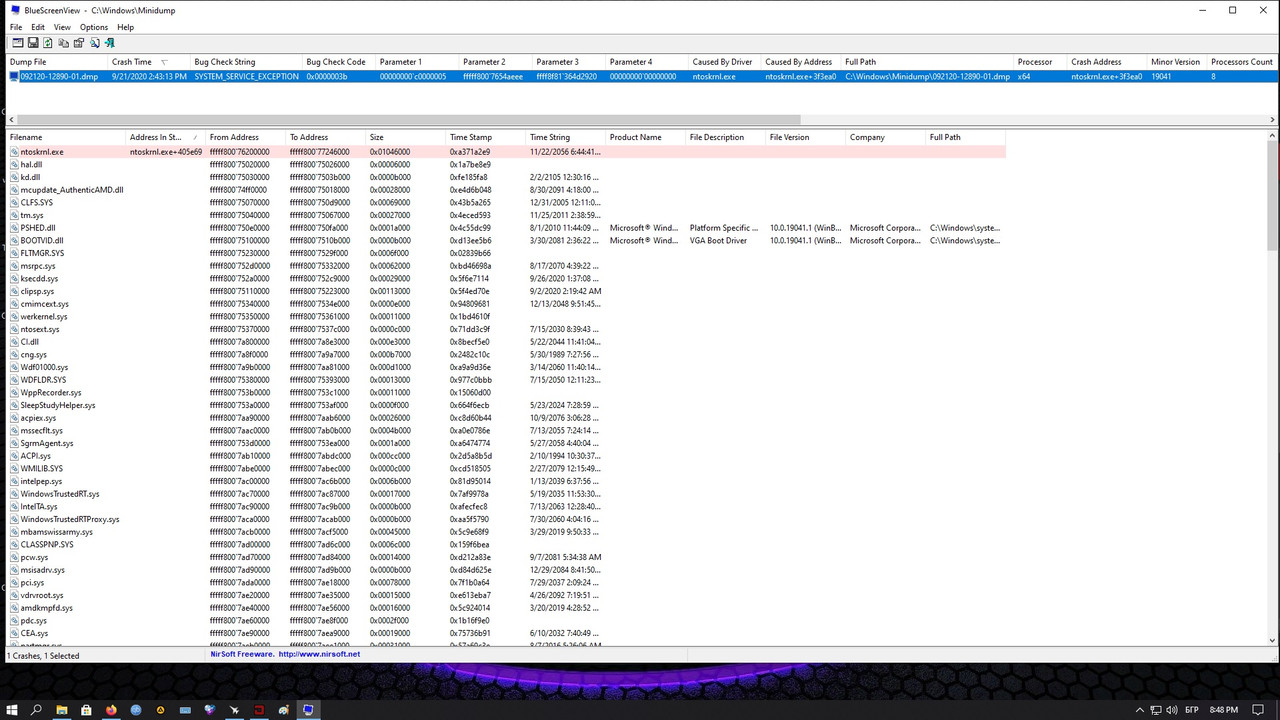Open Microsoft Store from the taskbar
This screenshot has height=720, width=1280.
click(x=86, y=710)
